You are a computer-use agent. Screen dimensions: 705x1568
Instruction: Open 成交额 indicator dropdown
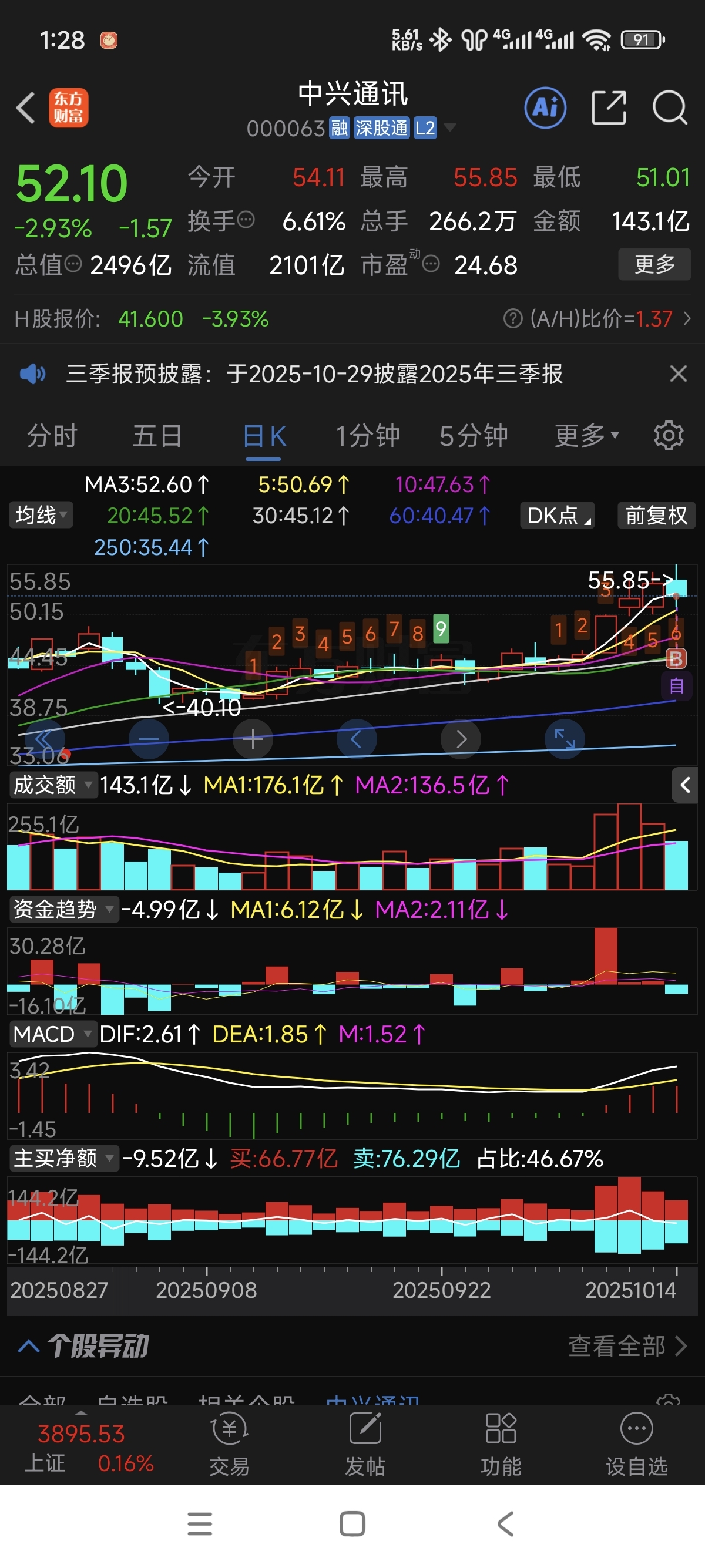tap(53, 785)
